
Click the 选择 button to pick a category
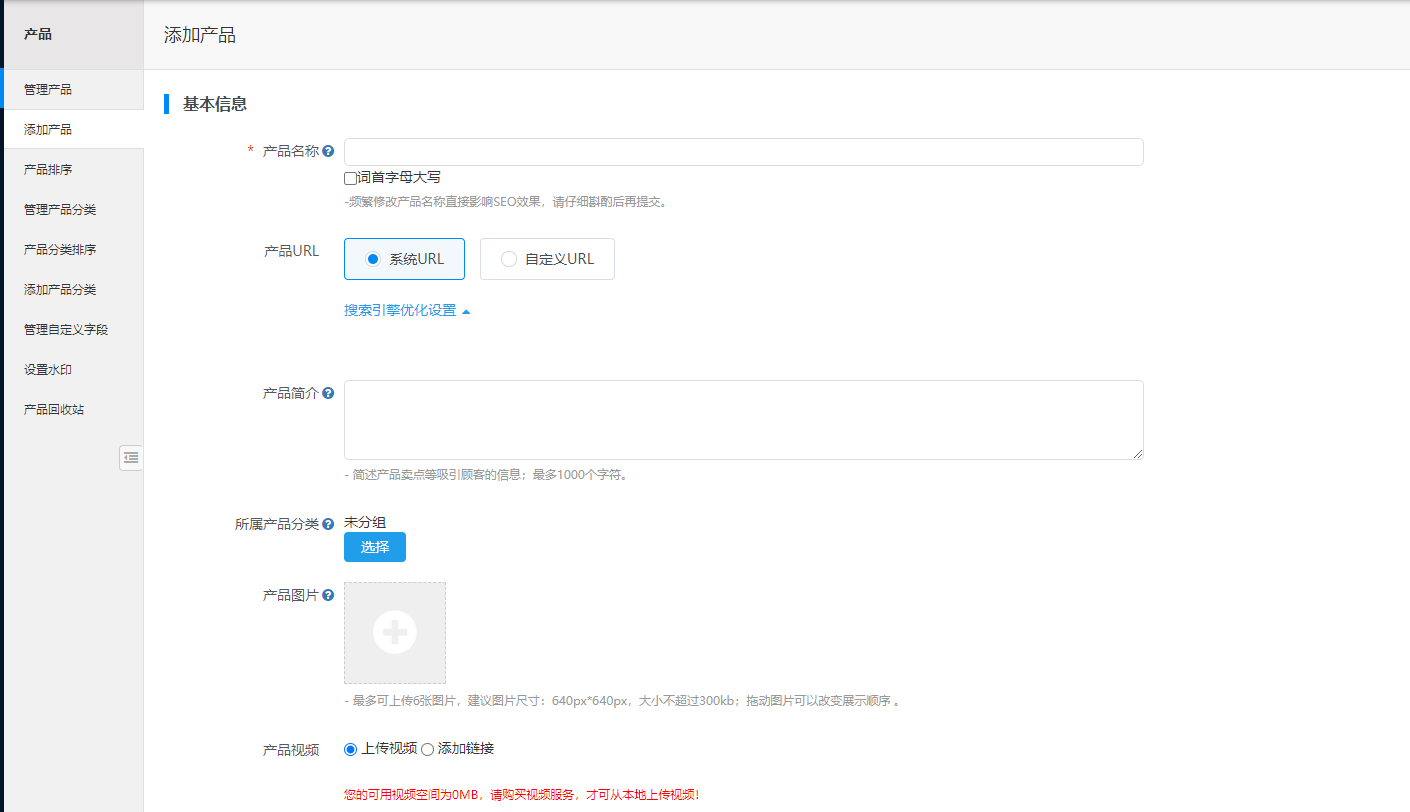point(374,547)
